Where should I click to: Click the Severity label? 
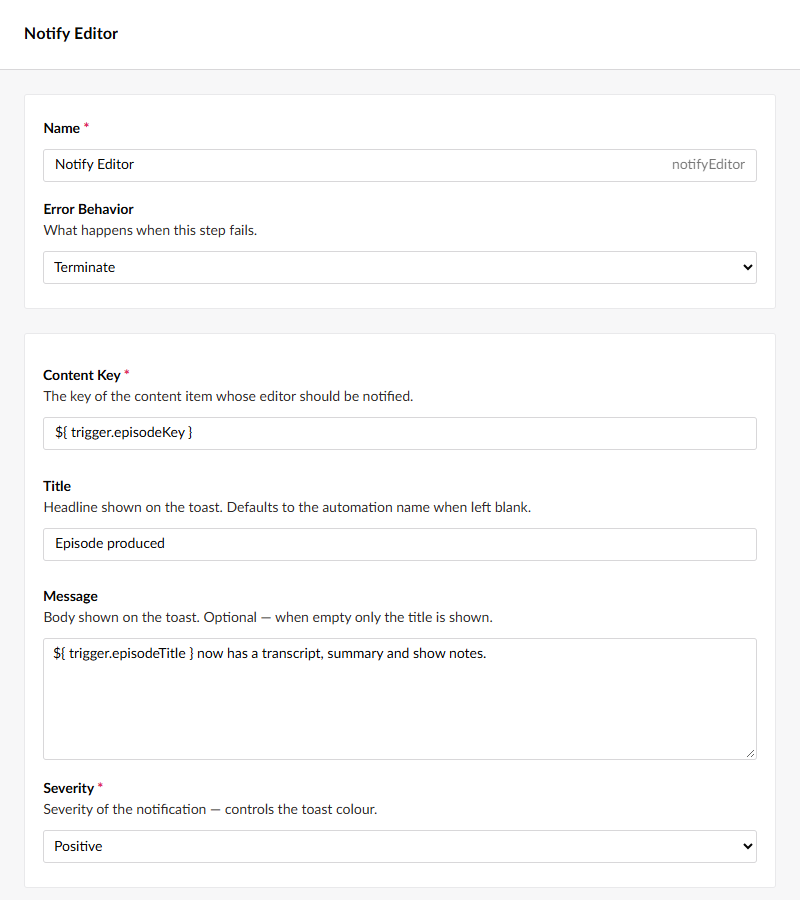68,788
